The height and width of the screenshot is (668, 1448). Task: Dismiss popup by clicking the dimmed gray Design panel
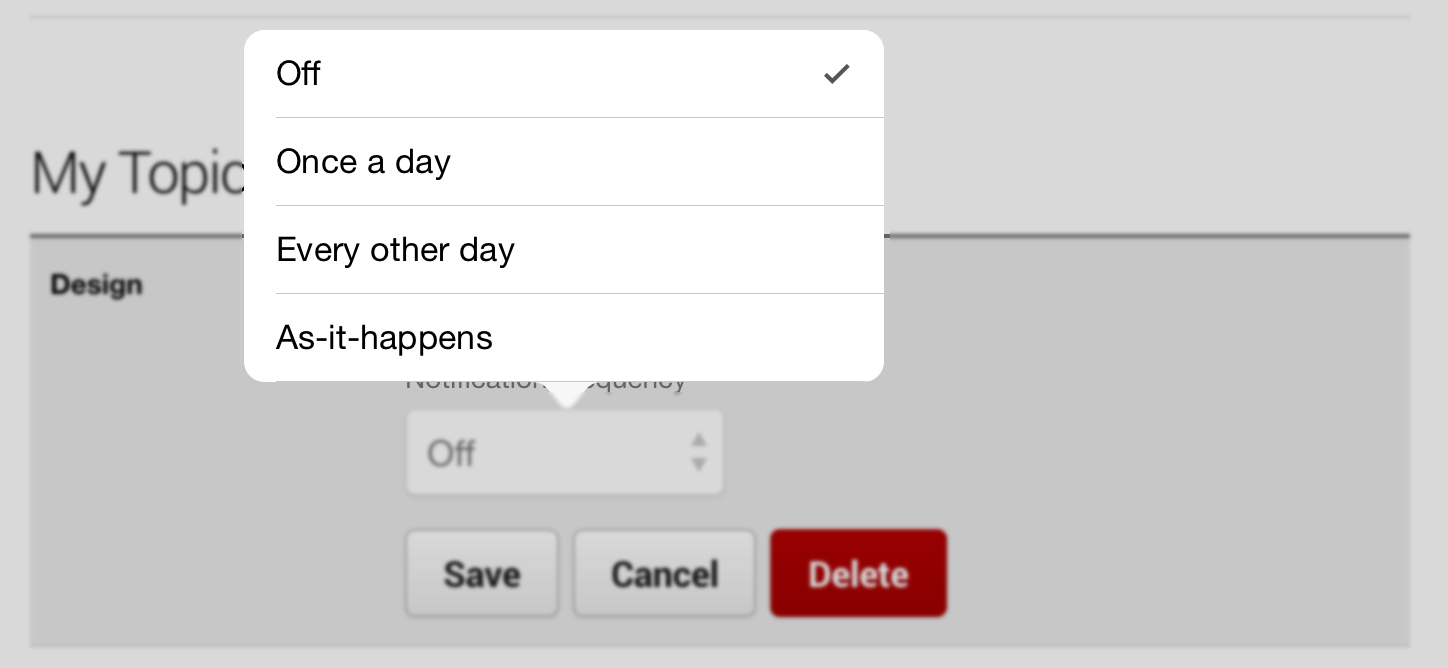(1150, 450)
